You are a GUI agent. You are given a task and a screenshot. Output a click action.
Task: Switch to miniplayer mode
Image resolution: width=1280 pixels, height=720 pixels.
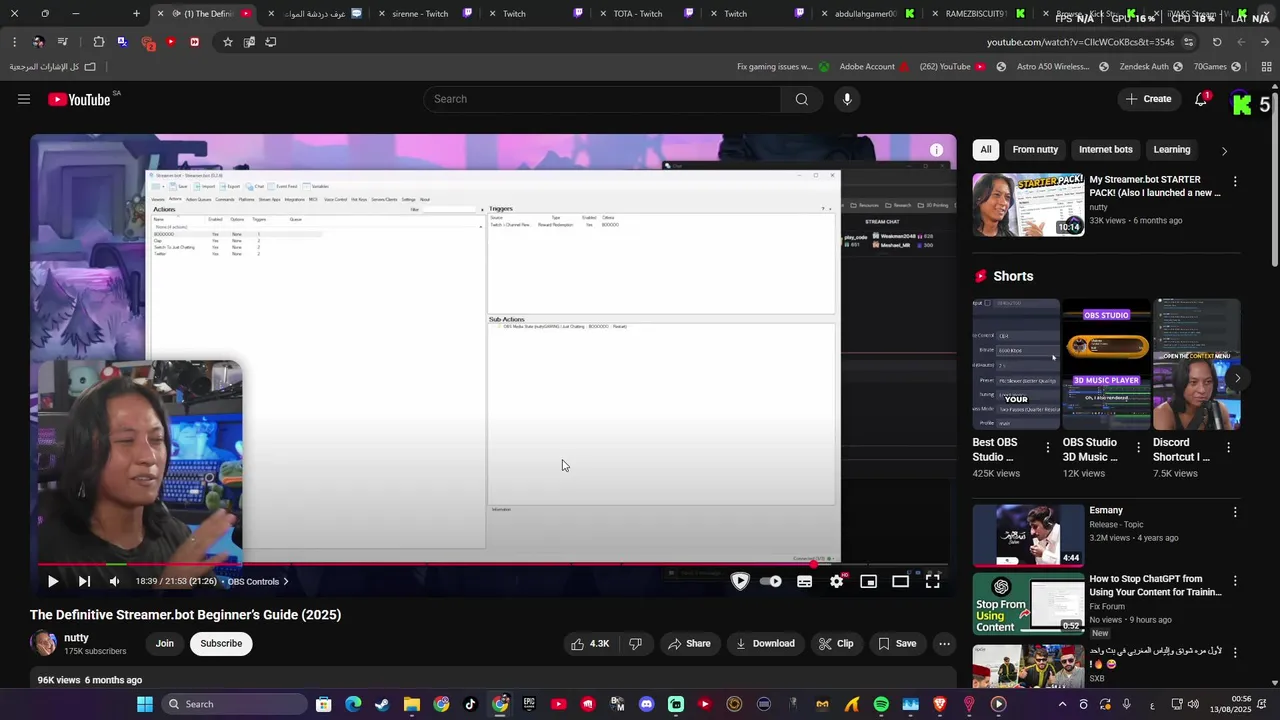pyautogui.click(x=869, y=581)
